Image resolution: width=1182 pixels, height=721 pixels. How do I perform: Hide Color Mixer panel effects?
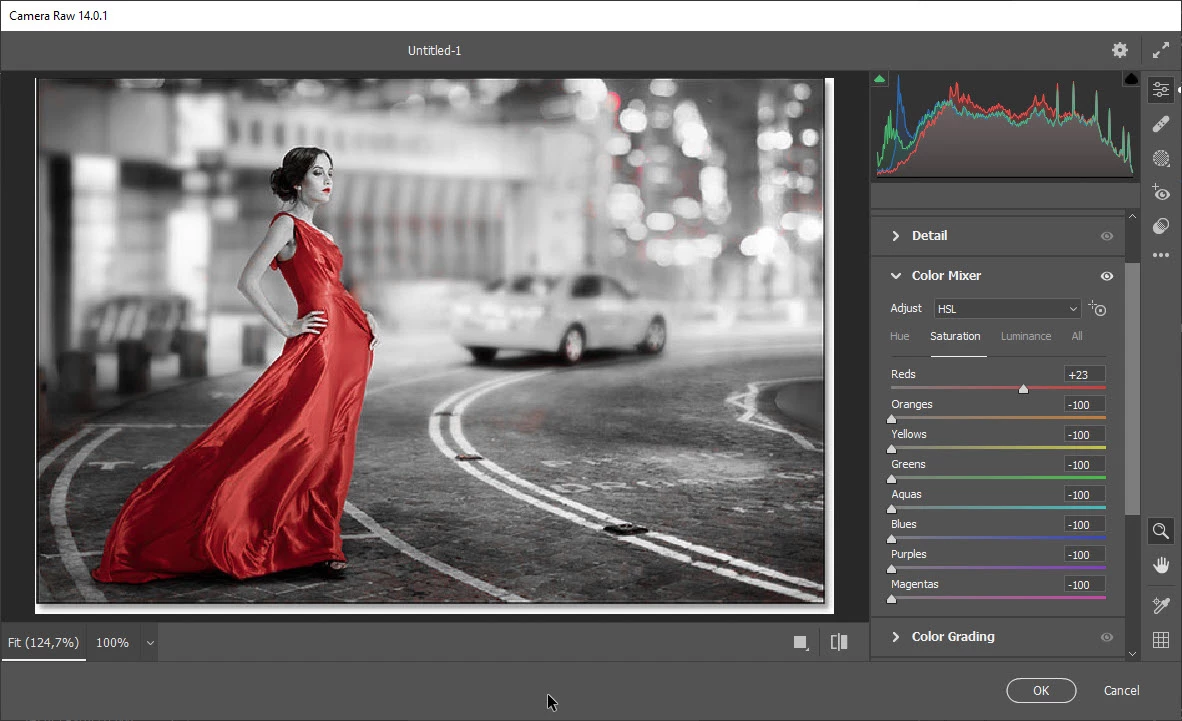click(x=1107, y=276)
